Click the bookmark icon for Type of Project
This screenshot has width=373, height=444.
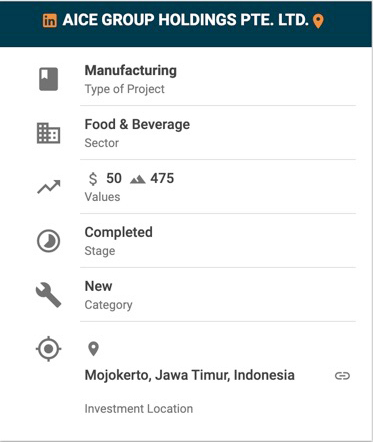[x=49, y=79]
